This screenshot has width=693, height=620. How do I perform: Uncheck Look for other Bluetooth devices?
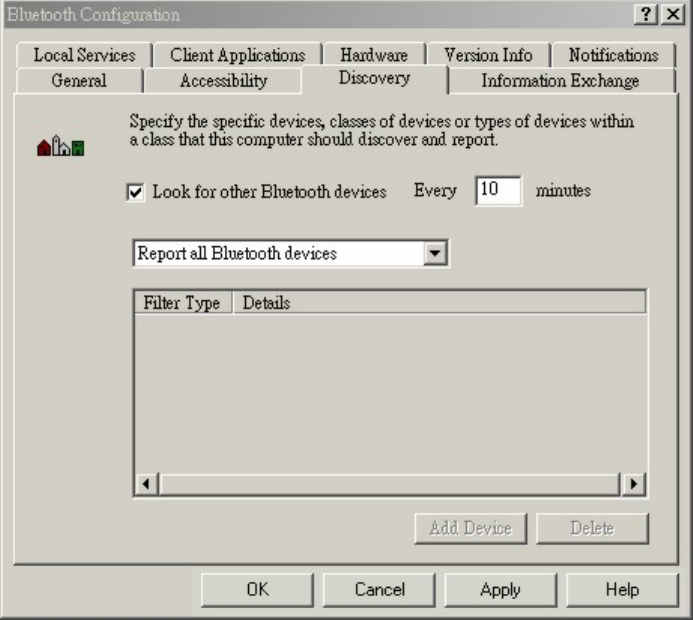click(135, 192)
